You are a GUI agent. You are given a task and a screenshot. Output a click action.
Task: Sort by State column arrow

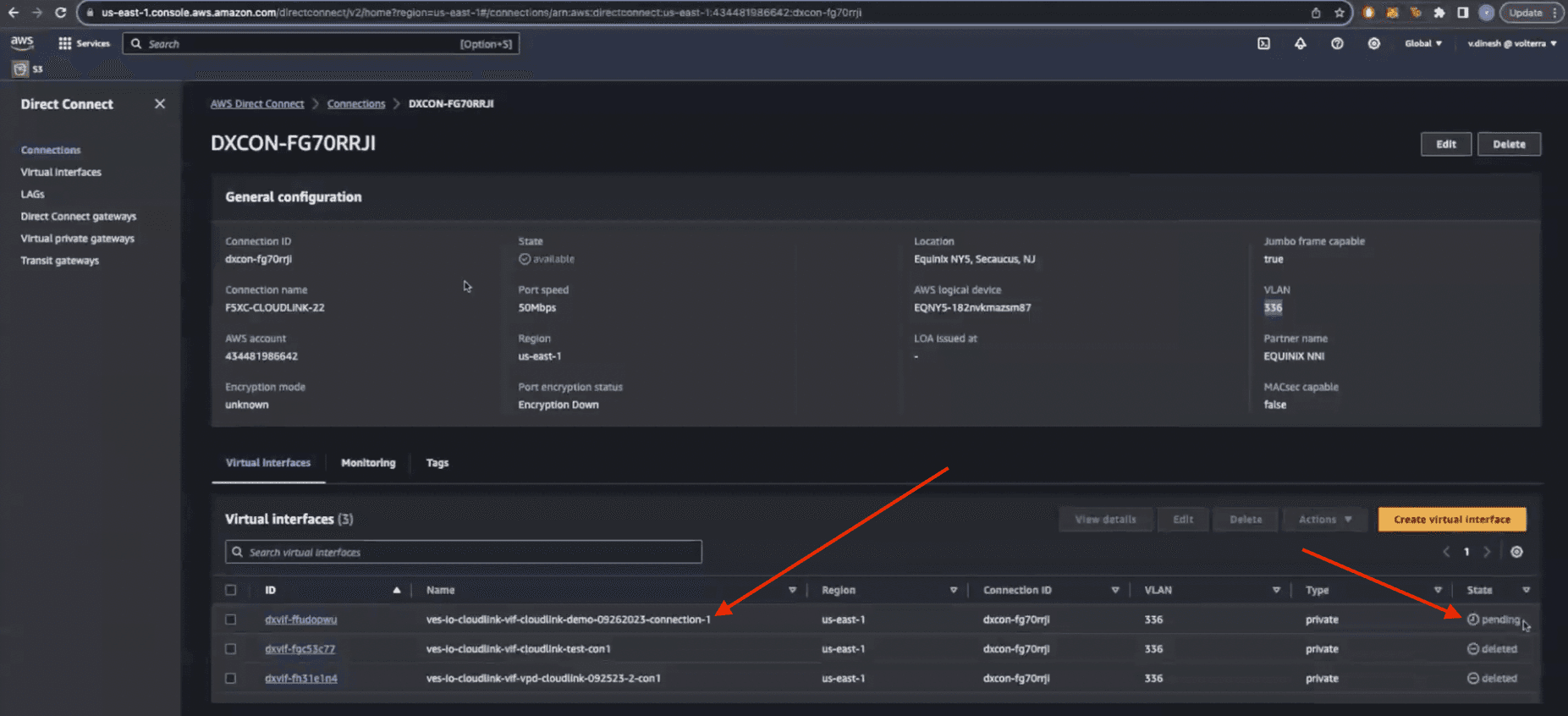coord(1526,590)
